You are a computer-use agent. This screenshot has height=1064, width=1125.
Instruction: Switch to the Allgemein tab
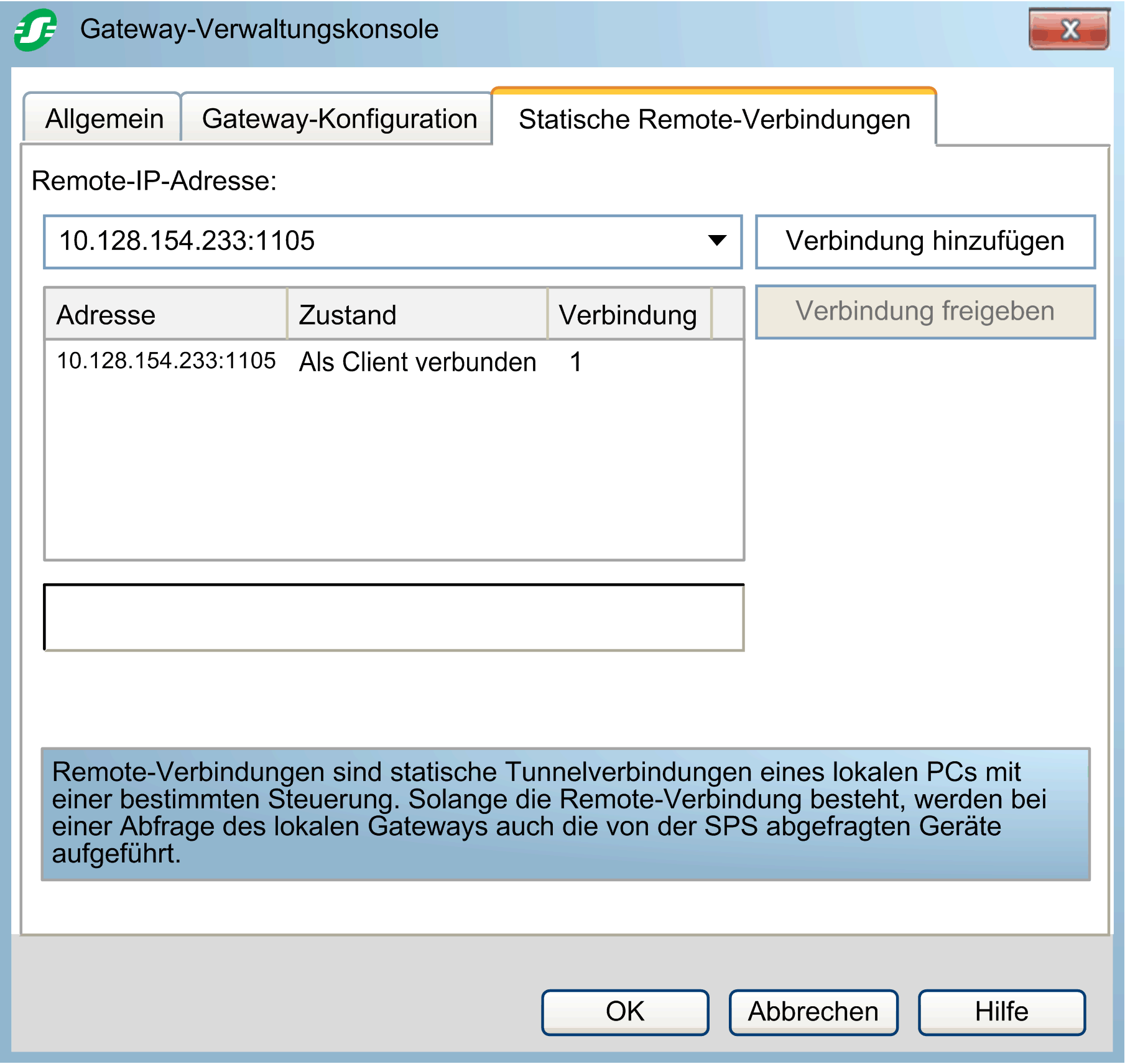(103, 118)
